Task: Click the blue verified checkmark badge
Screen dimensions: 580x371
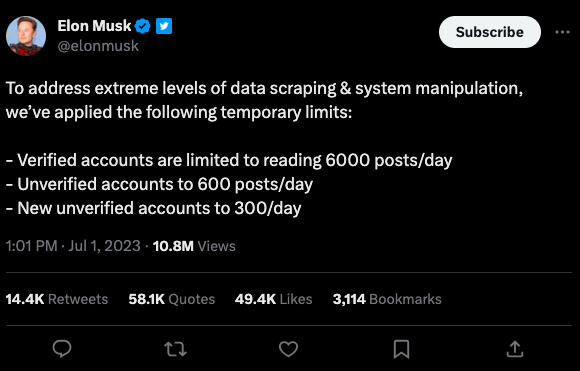Action: tap(143, 26)
